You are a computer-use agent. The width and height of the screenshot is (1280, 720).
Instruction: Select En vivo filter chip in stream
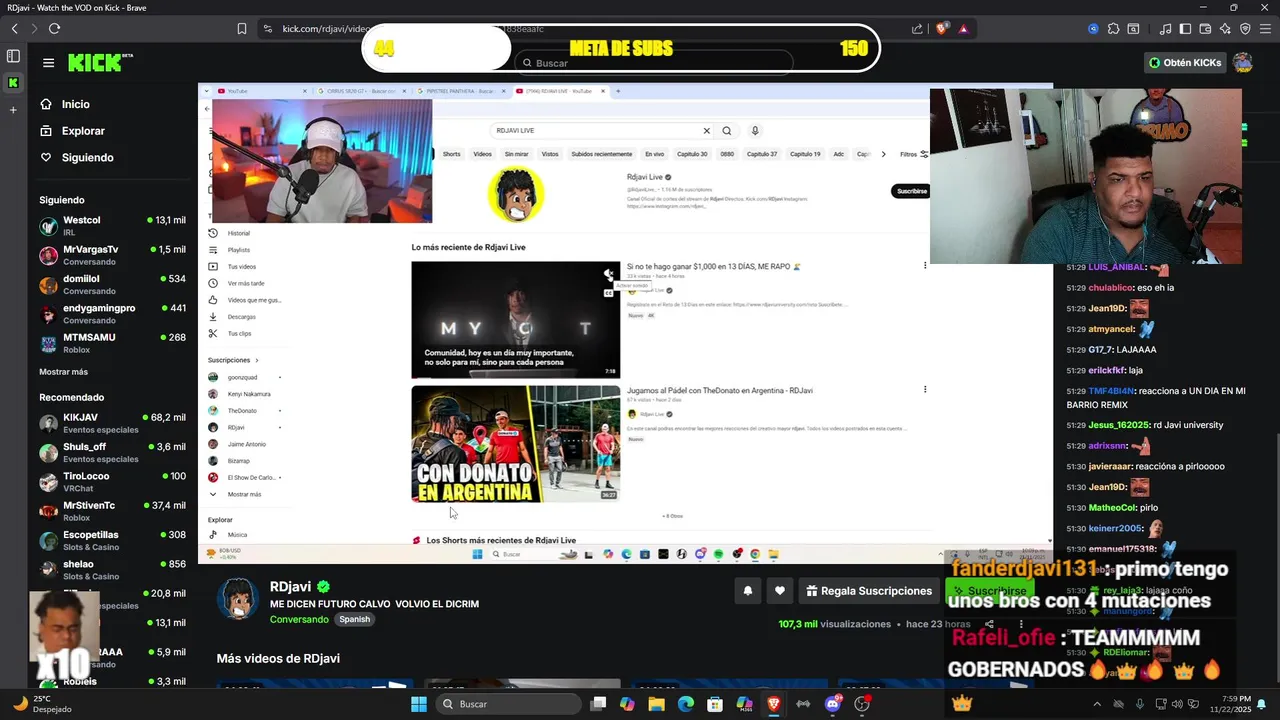[x=654, y=154]
